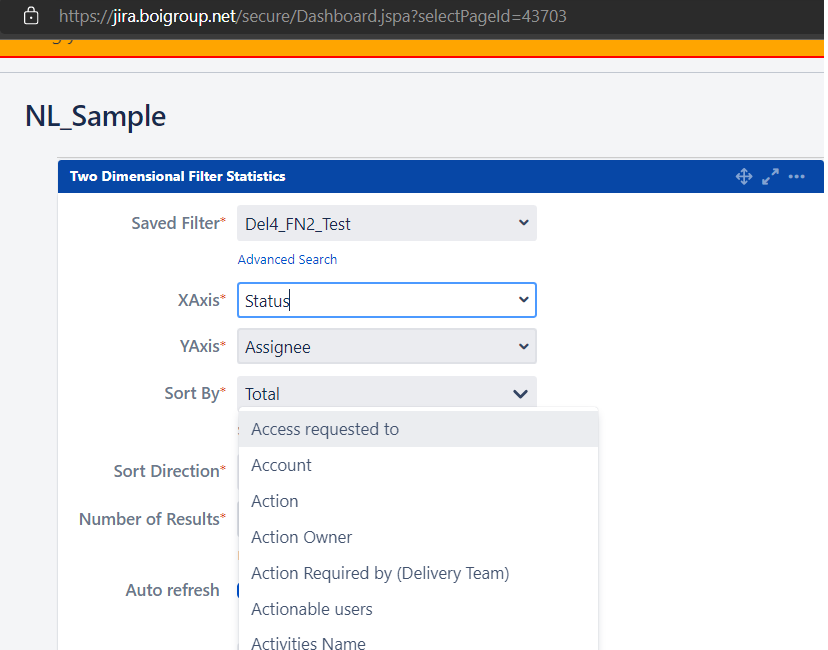Click the browser URL address text
This screenshot has height=650, width=828.
coord(313,16)
